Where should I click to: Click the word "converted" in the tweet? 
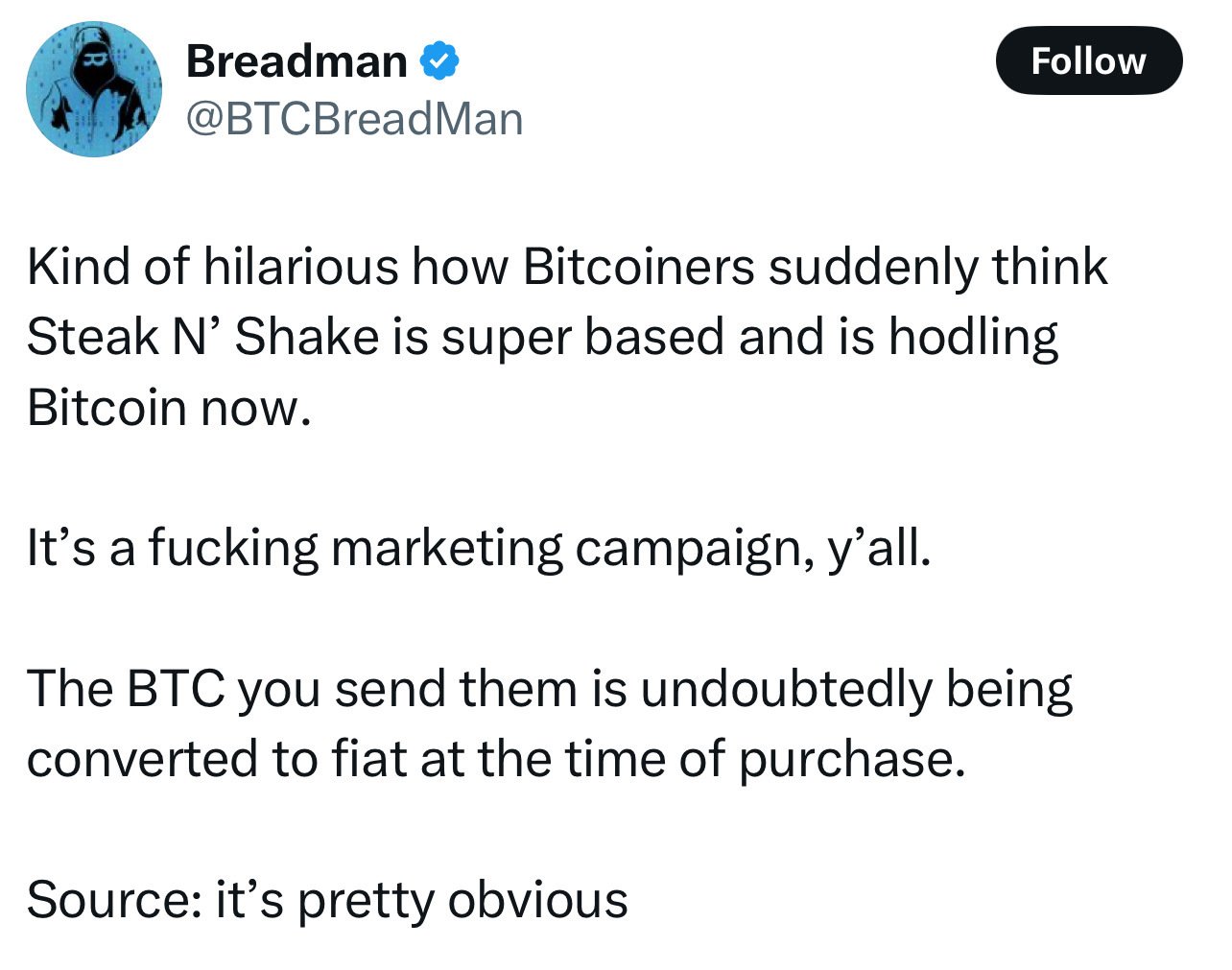point(143,759)
